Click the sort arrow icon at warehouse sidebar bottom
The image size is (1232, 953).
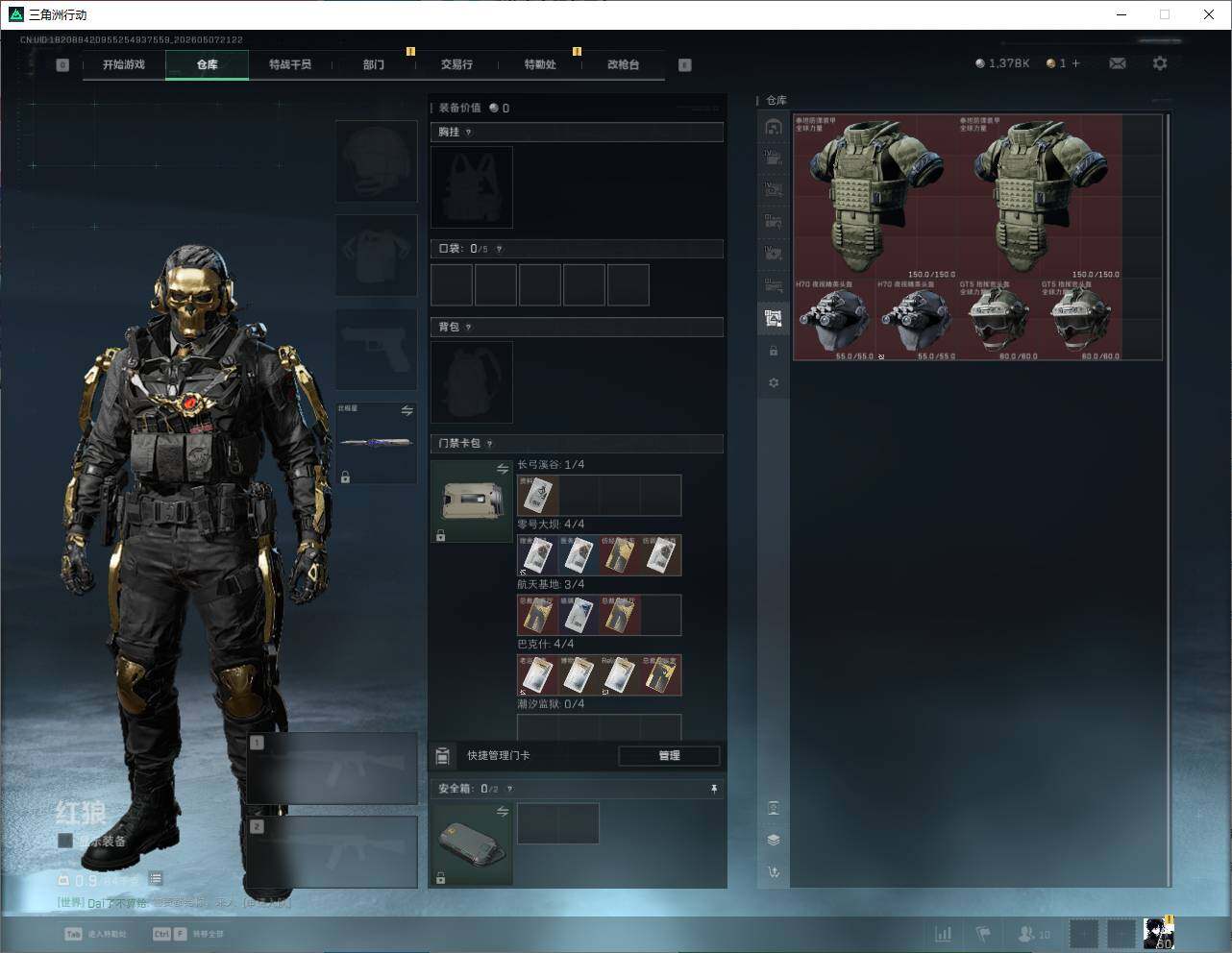tap(774, 872)
